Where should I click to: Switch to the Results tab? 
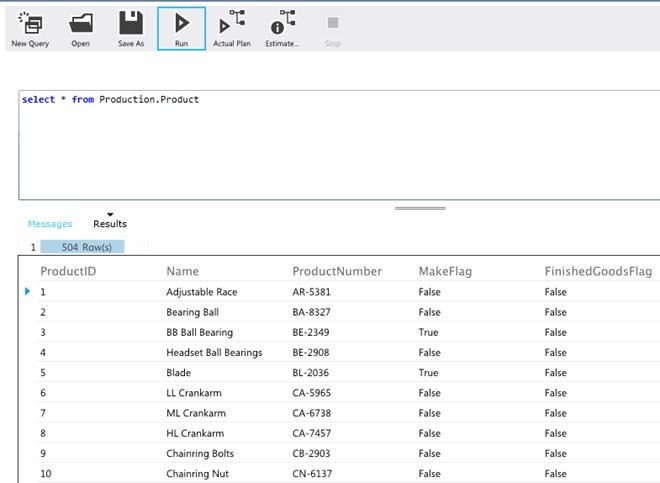click(110, 224)
